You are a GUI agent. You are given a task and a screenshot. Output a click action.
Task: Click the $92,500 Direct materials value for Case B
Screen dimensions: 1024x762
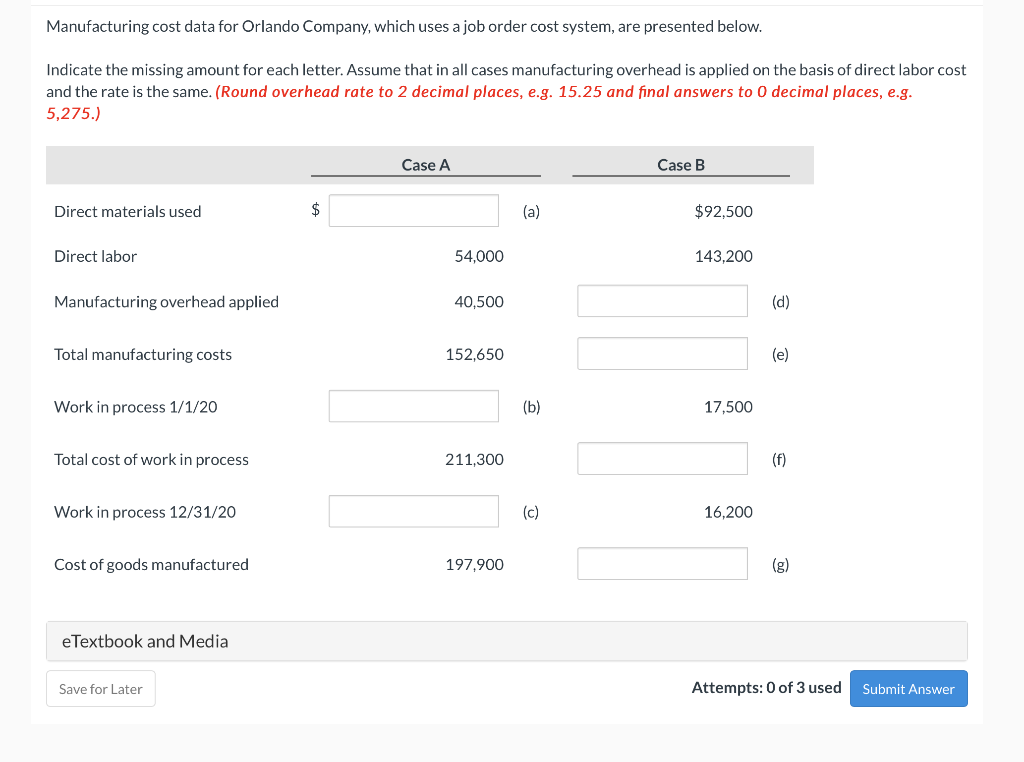723,211
